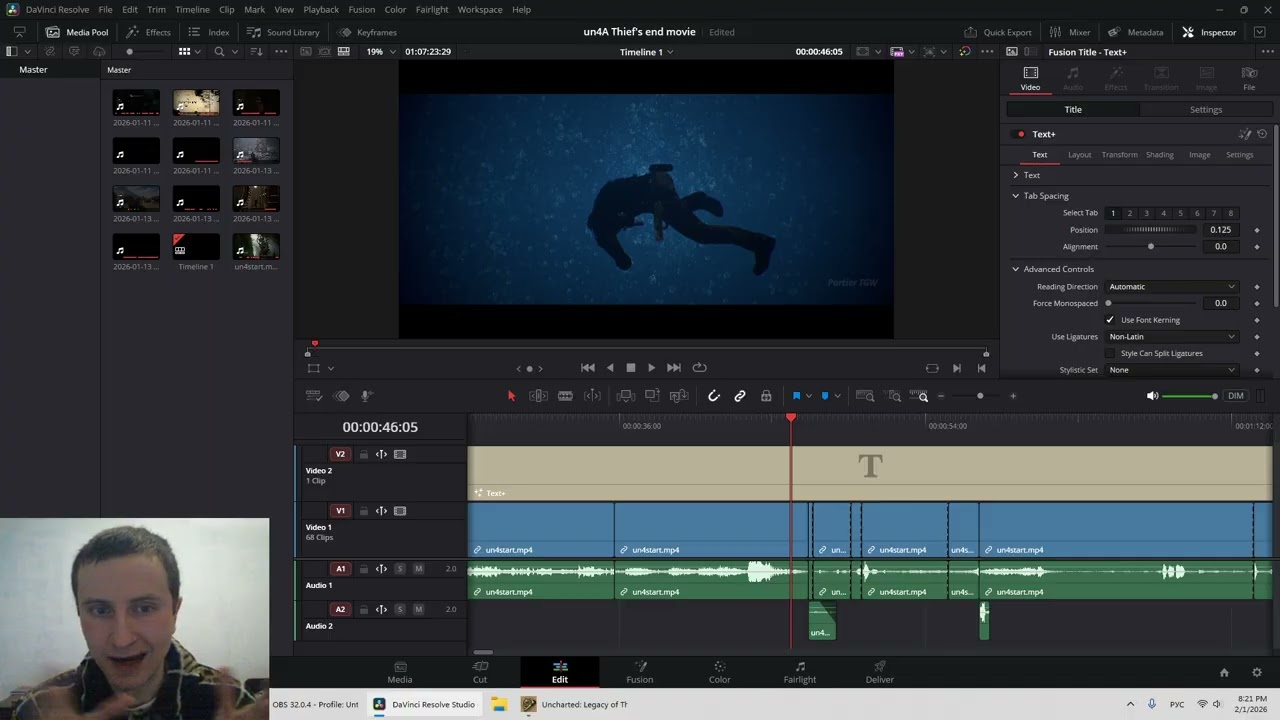Toggle Linked Selection chain icon
This screenshot has width=1280, height=720.
pos(740,396)
